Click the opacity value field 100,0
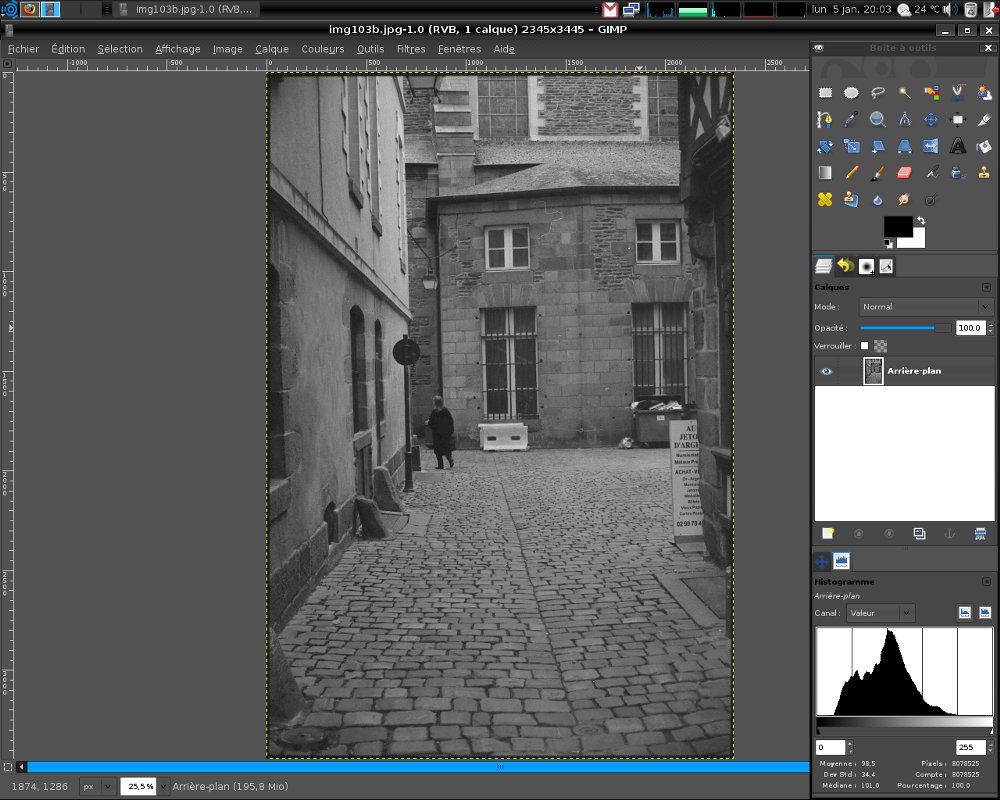The height and width of the screenshot is (800, 1000). pos(971,328)
